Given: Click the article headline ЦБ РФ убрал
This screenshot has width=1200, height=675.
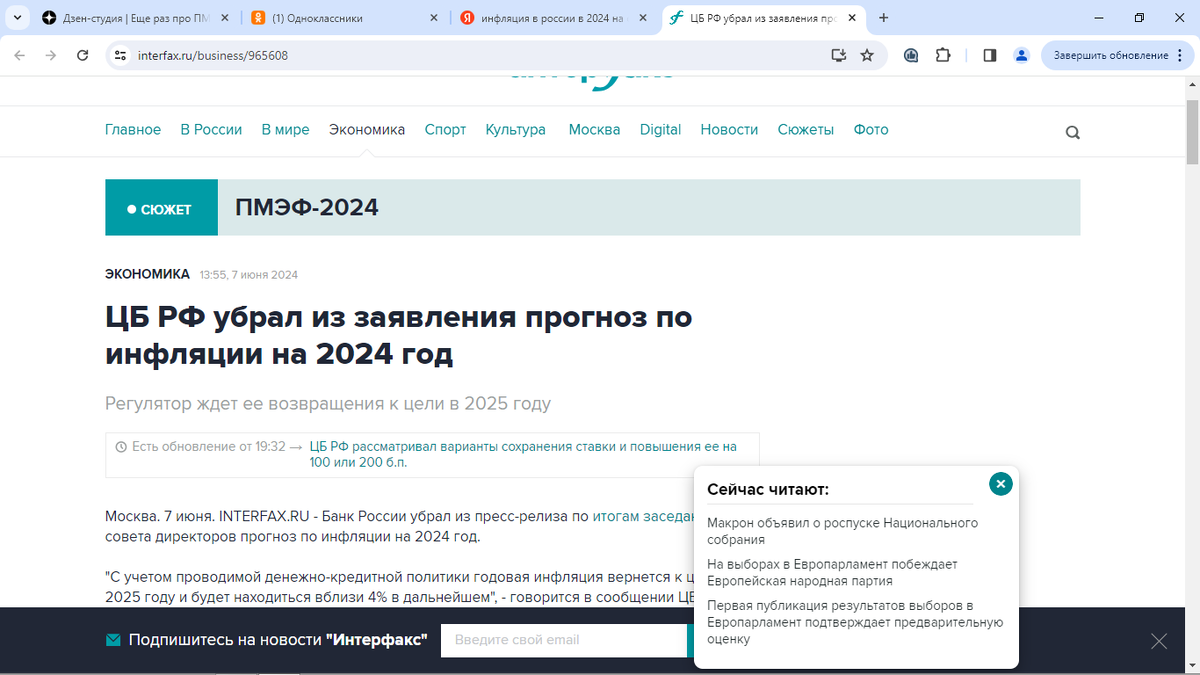Looking at the screenshot, I should pyautogui.click(x=399, y=335).
